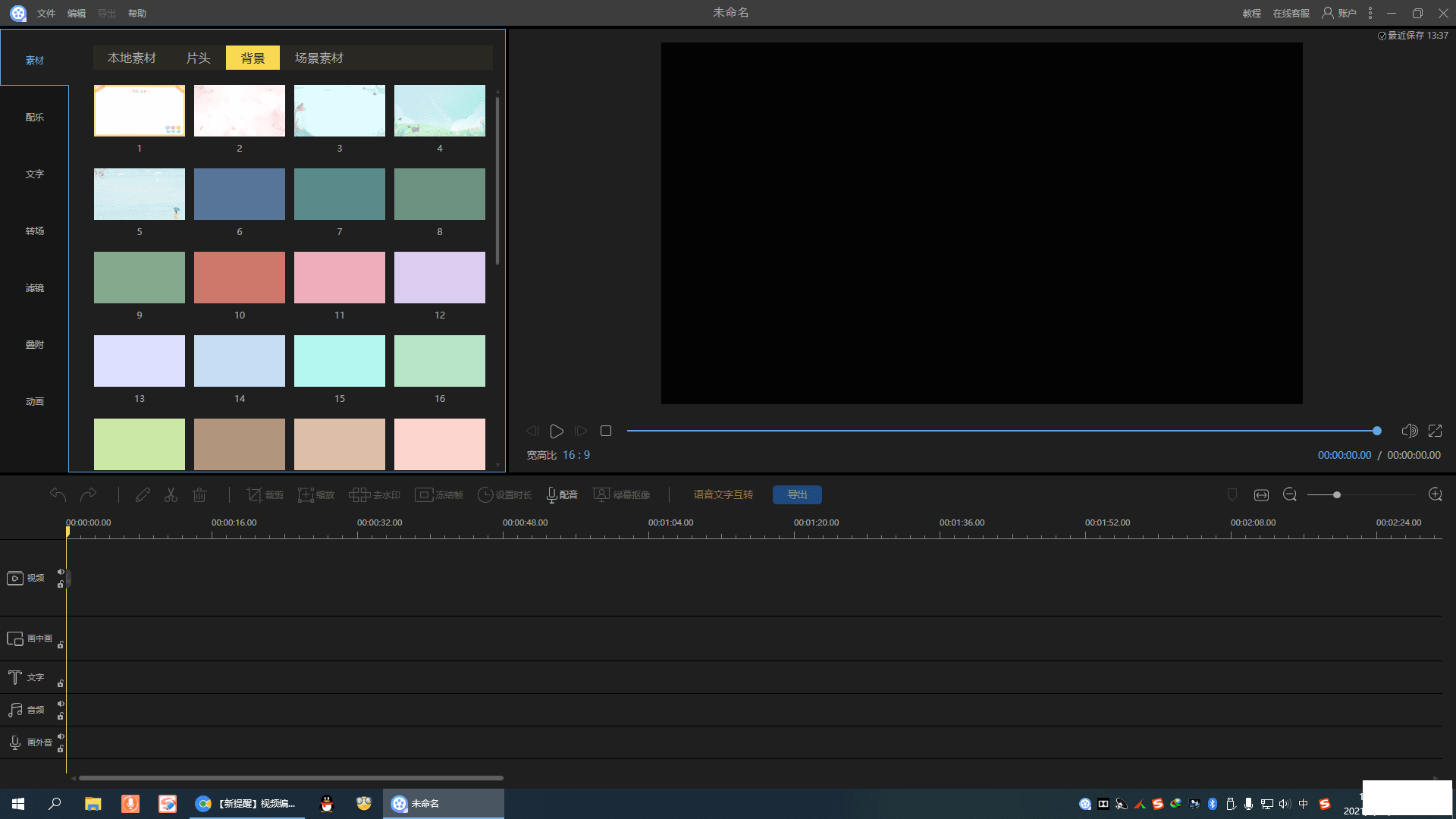Zoom in the timeline with plus icon
Image resolution: width=1456 pixels, height=819 pixels.
click(x=1436, y=494)
